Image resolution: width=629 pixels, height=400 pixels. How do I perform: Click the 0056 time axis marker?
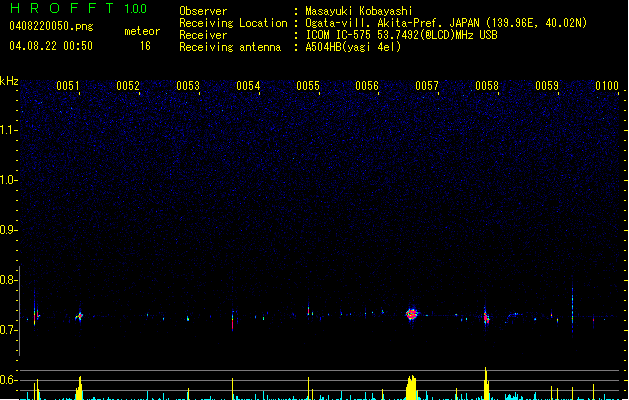[367, 86]
